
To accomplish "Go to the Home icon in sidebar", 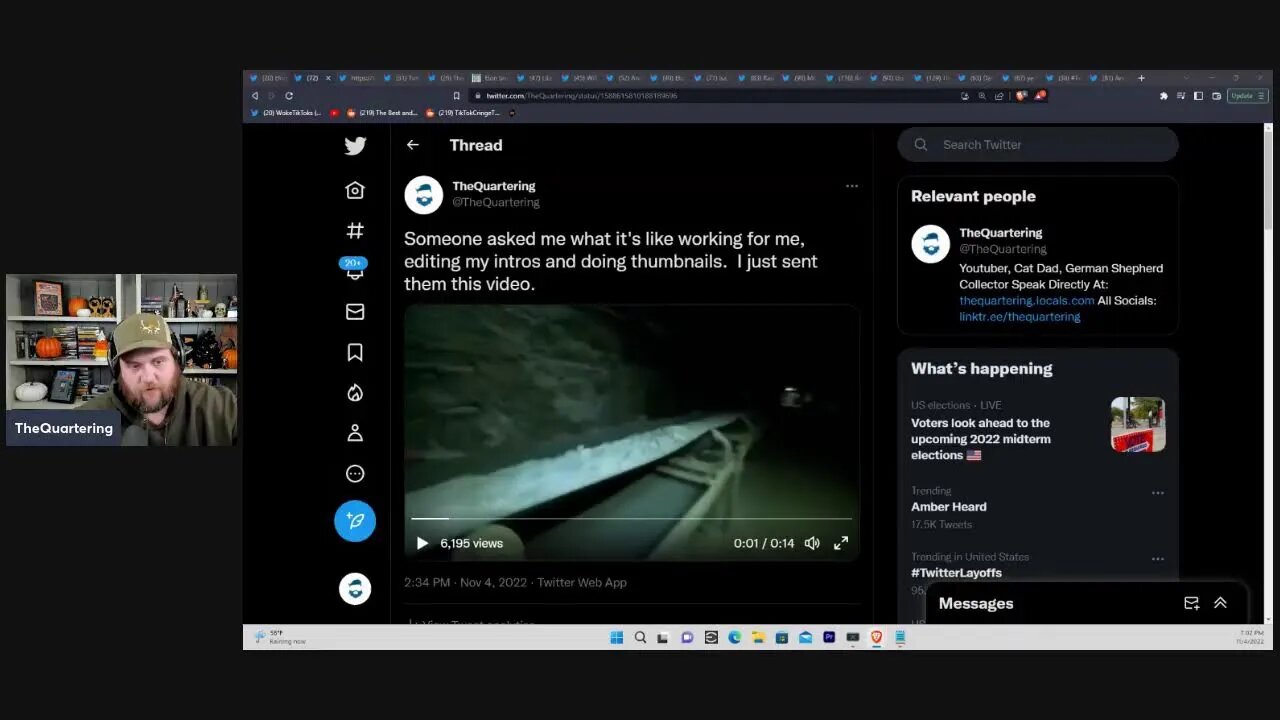I will 355,190.
